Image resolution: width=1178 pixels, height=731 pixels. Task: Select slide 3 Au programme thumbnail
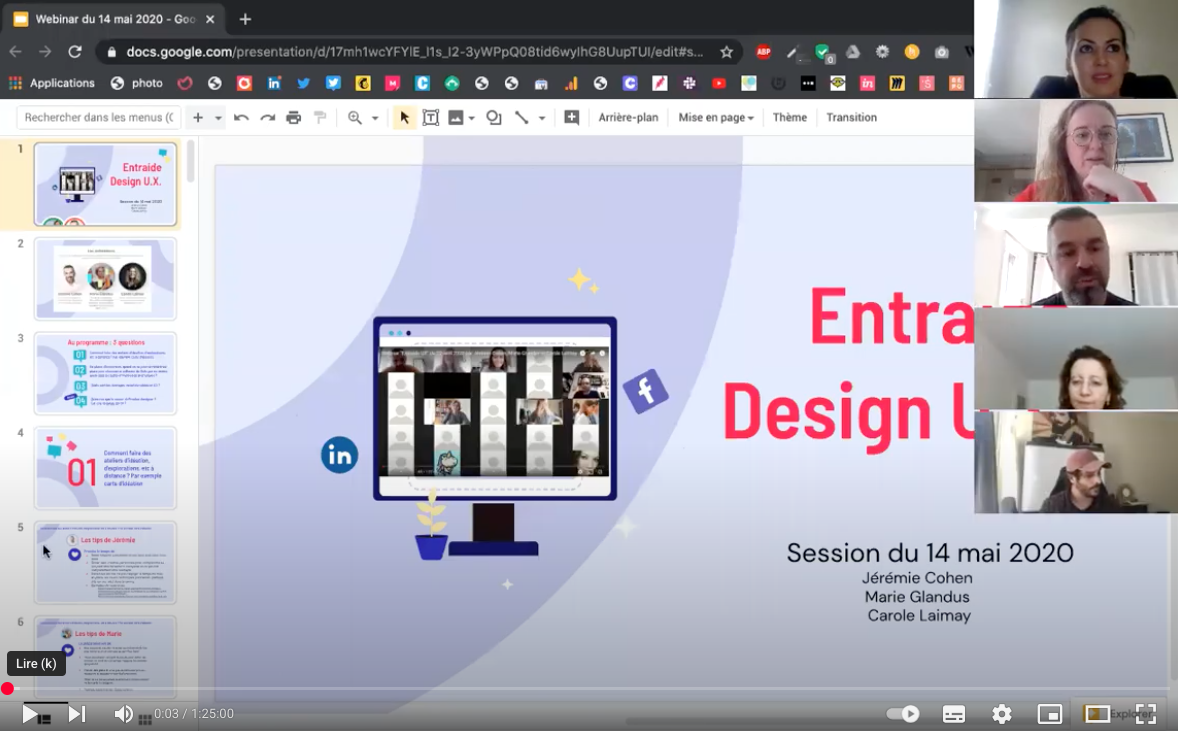(105, 373)
